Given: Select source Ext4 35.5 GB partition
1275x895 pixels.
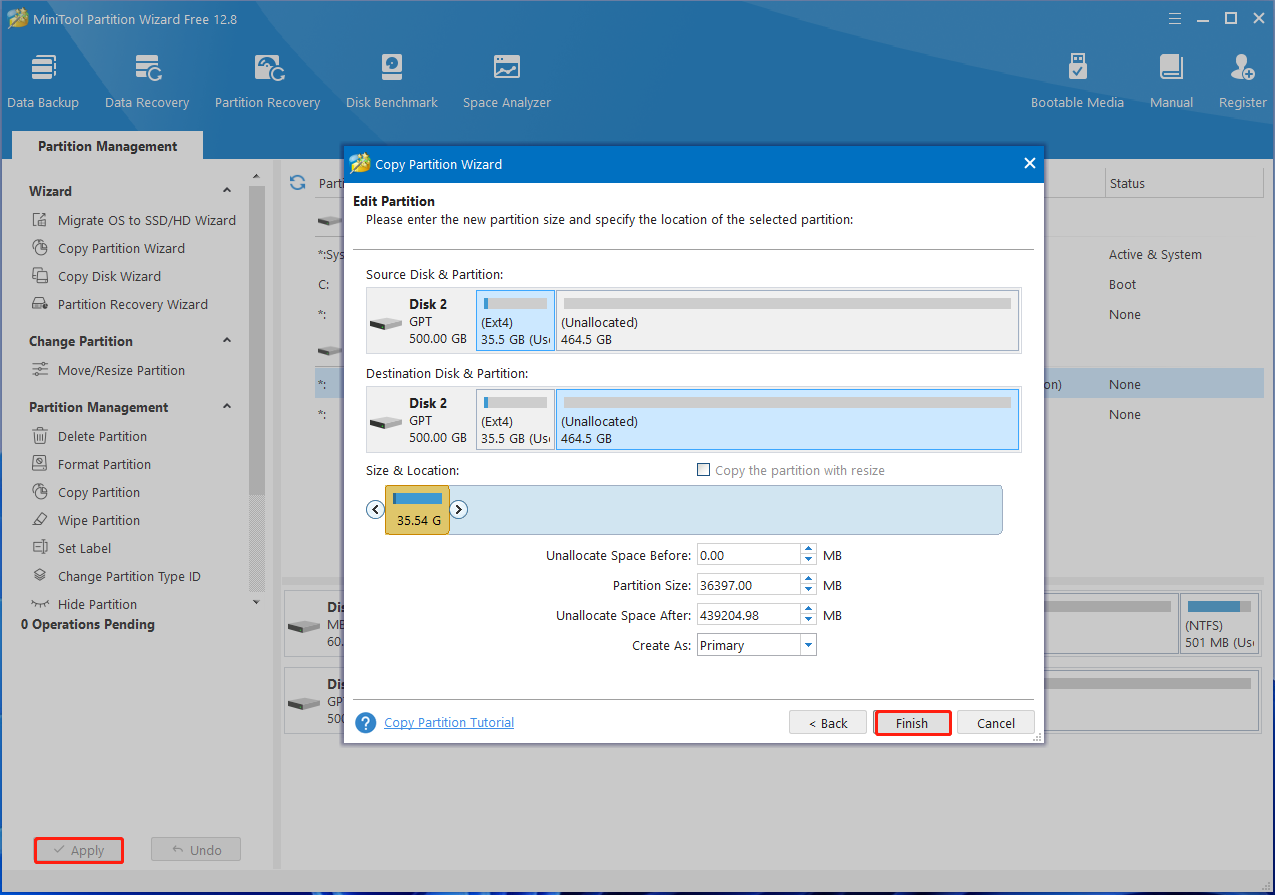Looking at the screenshot, I should (515, 321).
